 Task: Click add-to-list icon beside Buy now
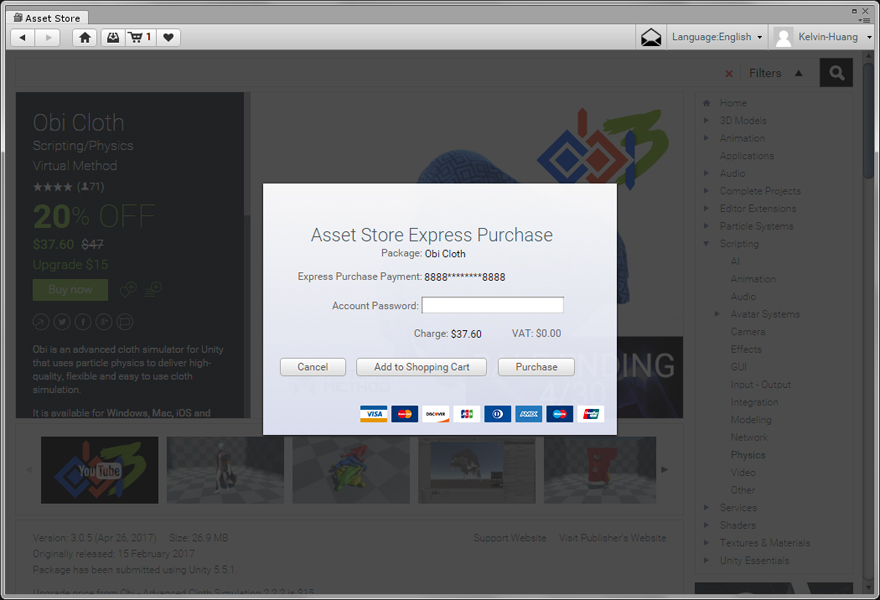pos(154,289)
